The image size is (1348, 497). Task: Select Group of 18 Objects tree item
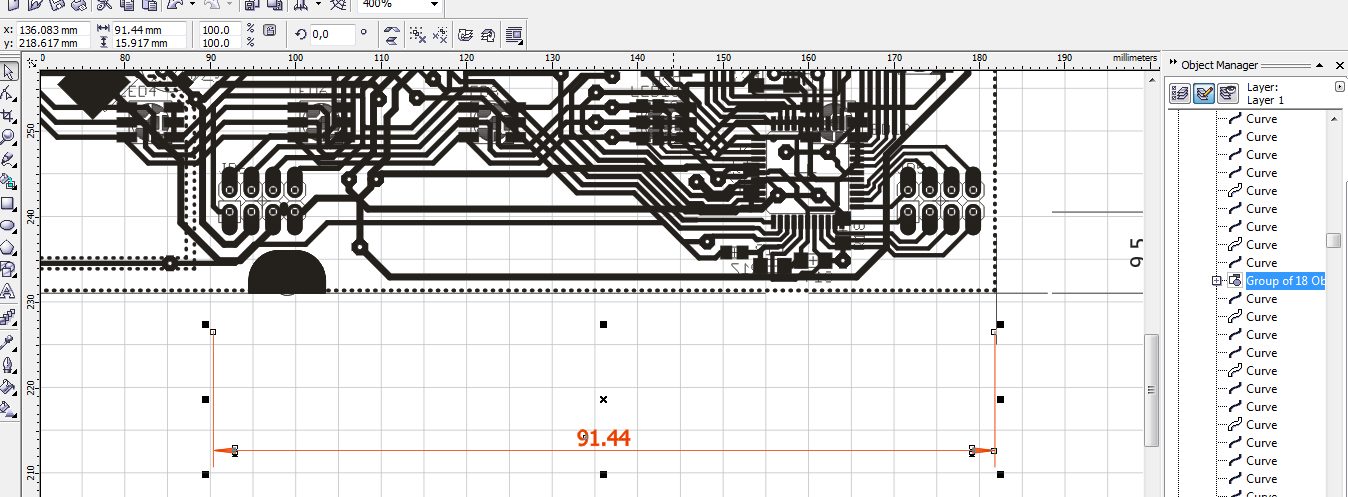click(1284, 281)
